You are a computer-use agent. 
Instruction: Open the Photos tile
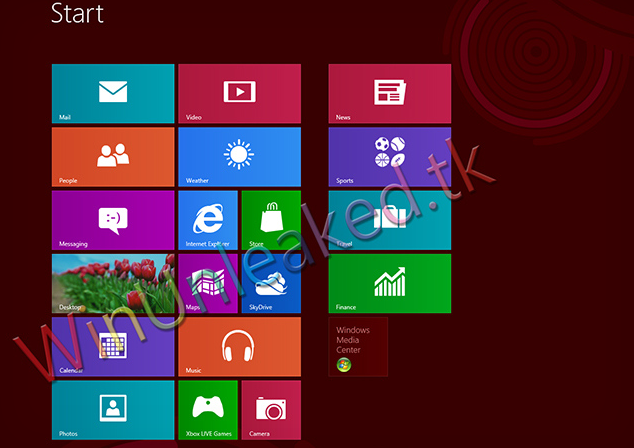[112, 409]
